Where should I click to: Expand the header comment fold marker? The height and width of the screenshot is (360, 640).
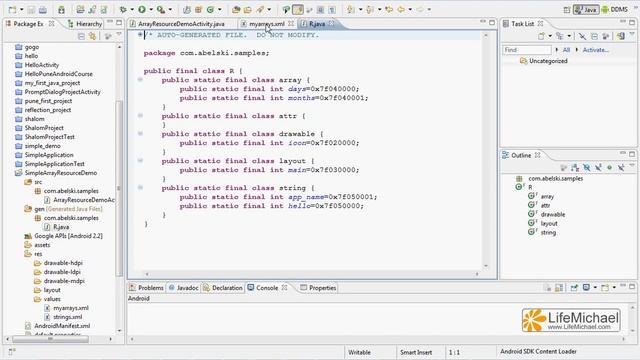click(x=140, y=35)
